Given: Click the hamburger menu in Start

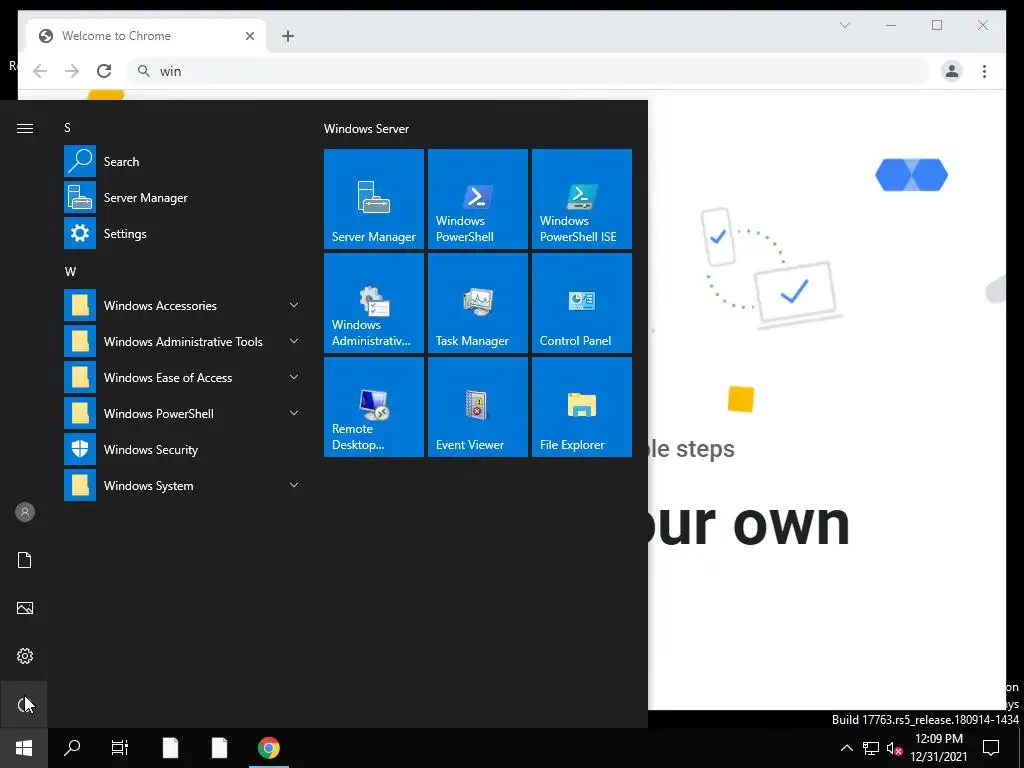Looking at the screenshot, I should tap(25, 128).
